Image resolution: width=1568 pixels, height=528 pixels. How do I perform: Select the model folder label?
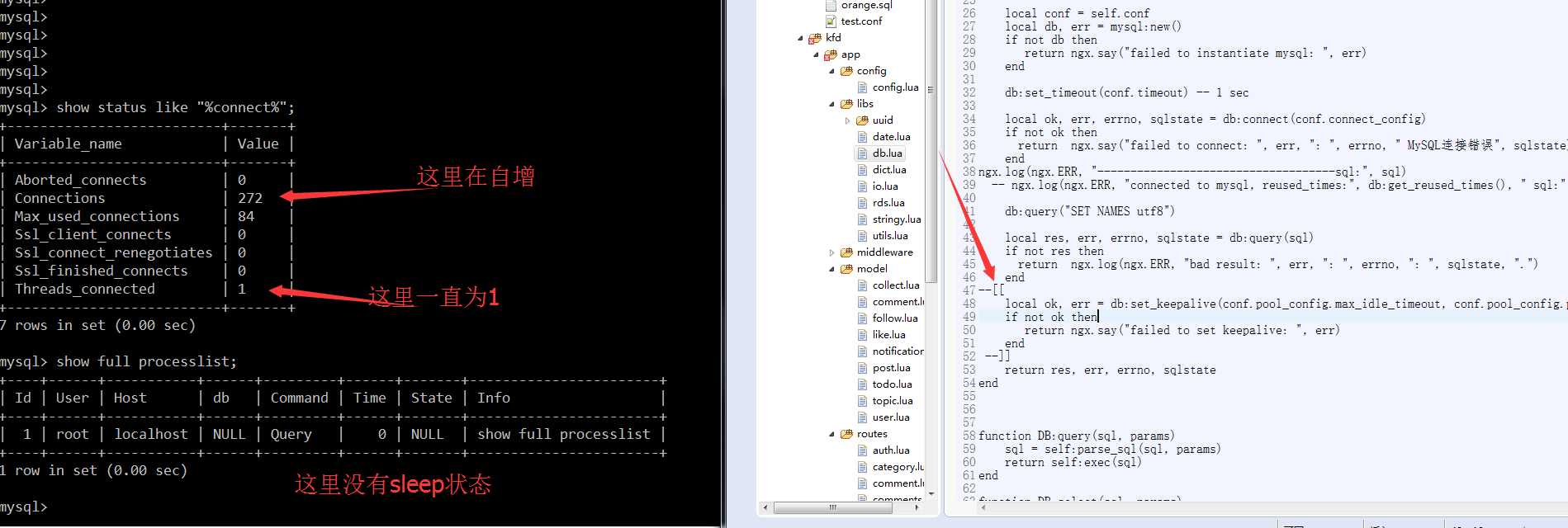tap(872, 269)
